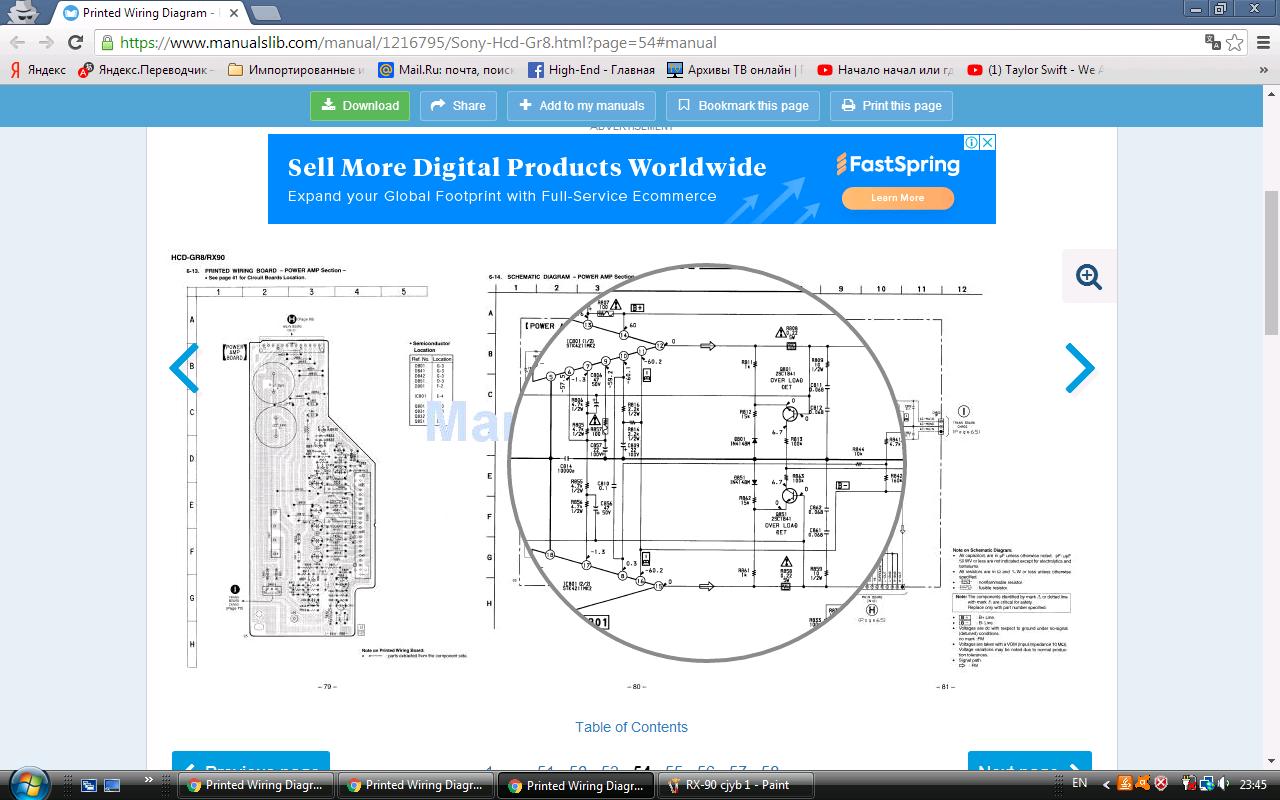This screenshot has width=1280, height=800.
Task: Click the green Download button
Action: (360, 105)
